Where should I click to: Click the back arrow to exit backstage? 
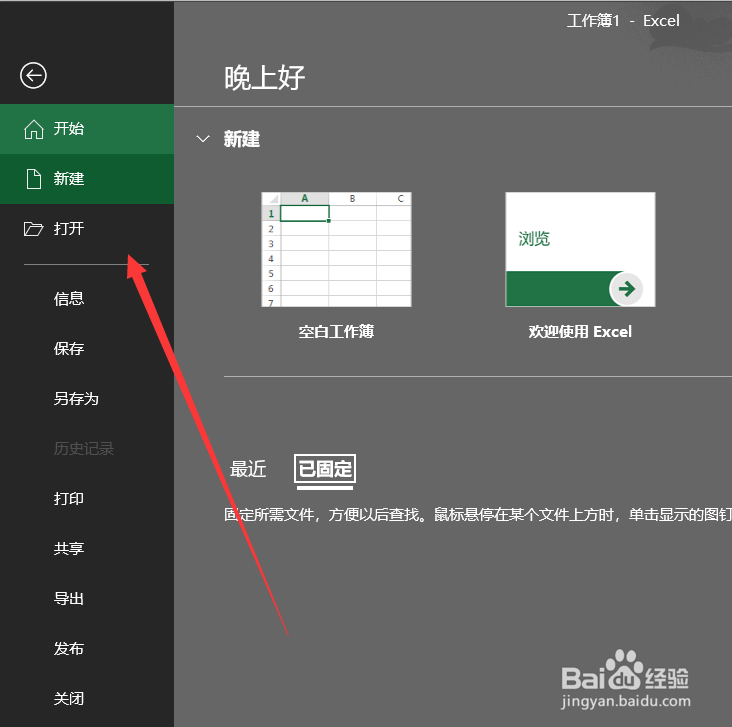pyautogui.click(x=33, y=75)
